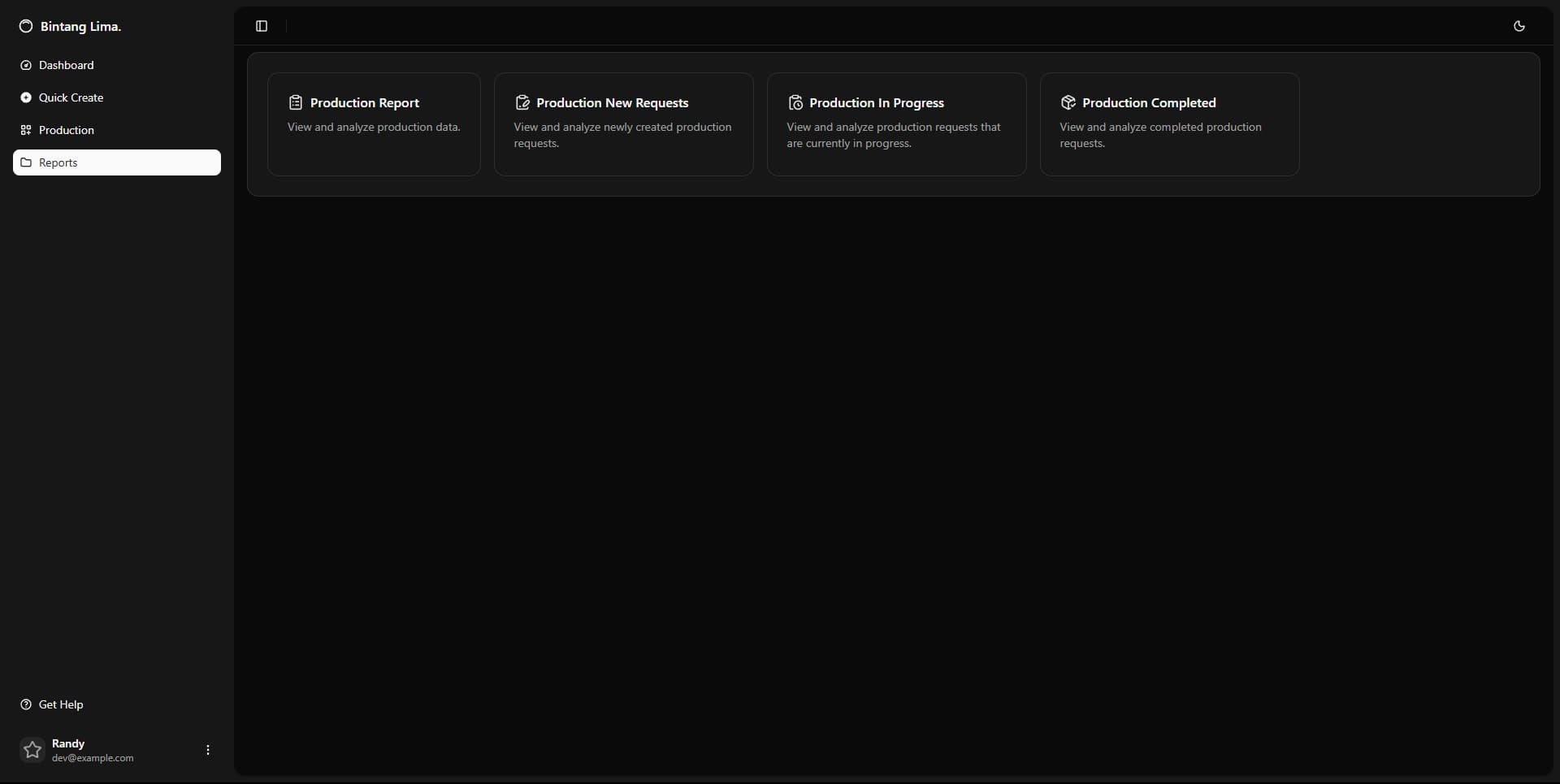Open Production in the sidebar
The height and width of the screenshot is (784, 1560).
click(65, 130)
